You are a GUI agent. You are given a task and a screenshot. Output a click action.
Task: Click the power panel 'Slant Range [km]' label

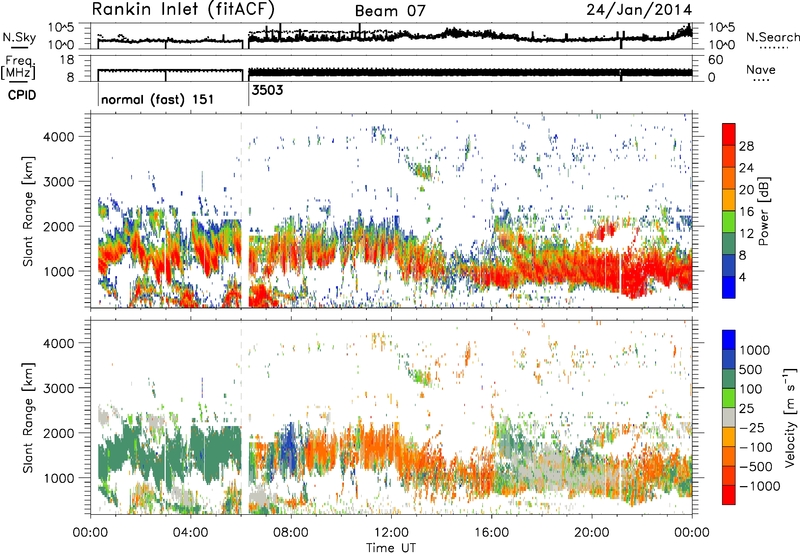pyautogui.click(x=28, y=211)
